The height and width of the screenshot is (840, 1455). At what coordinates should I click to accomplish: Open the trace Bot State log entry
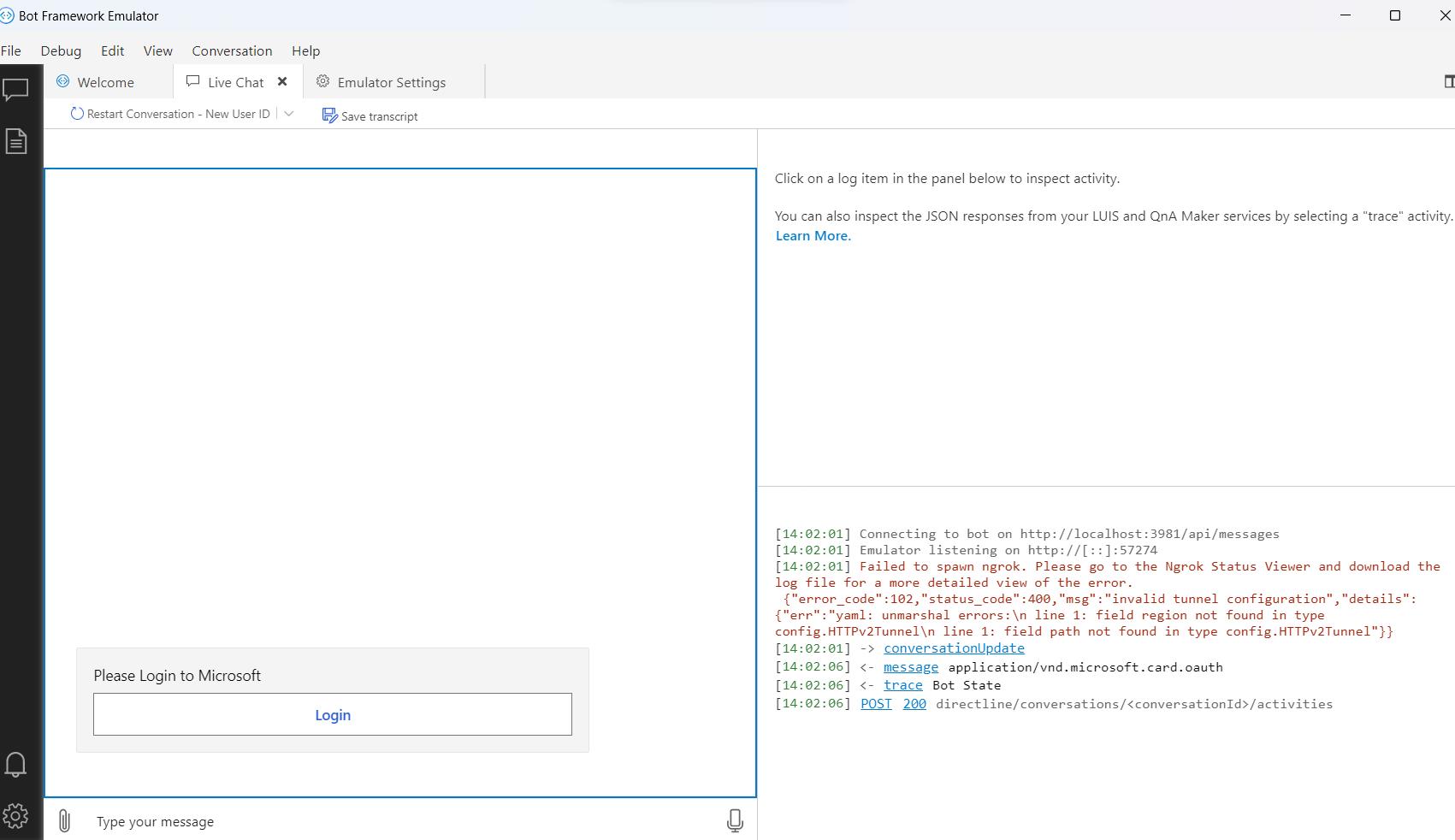(902, 685)
